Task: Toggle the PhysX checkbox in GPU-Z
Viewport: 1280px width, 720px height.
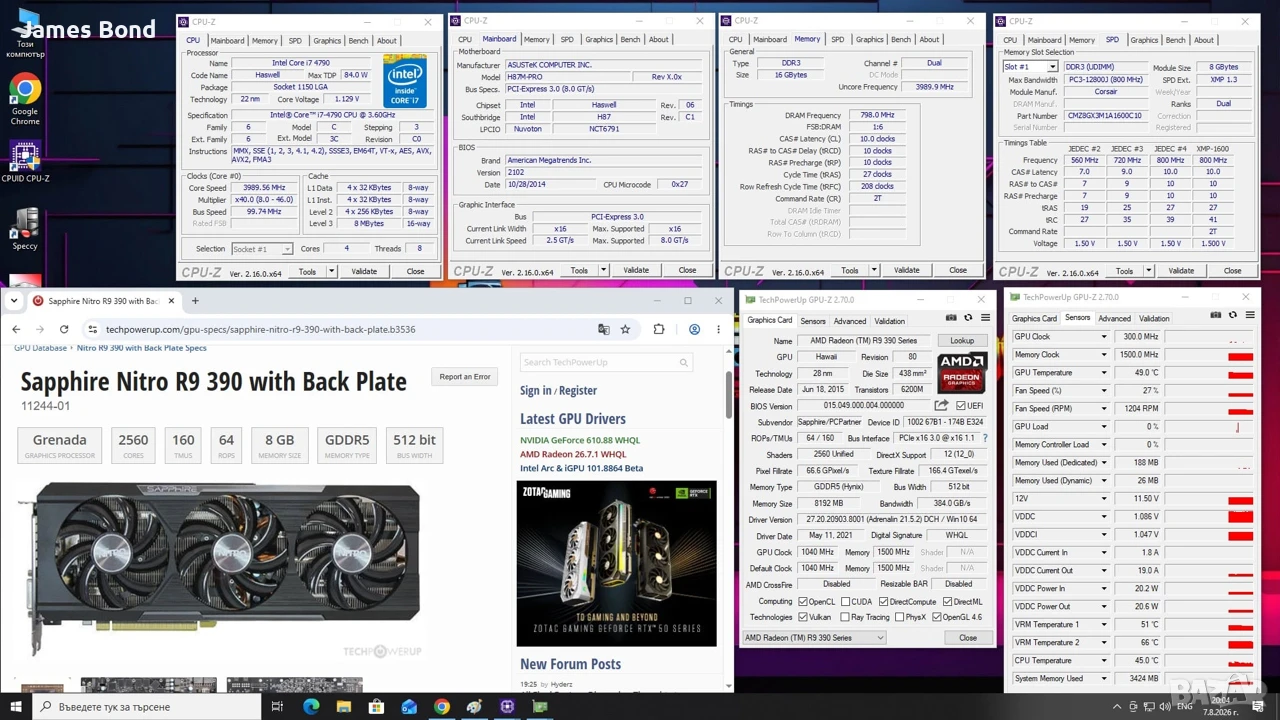Action: coord(898,617)
